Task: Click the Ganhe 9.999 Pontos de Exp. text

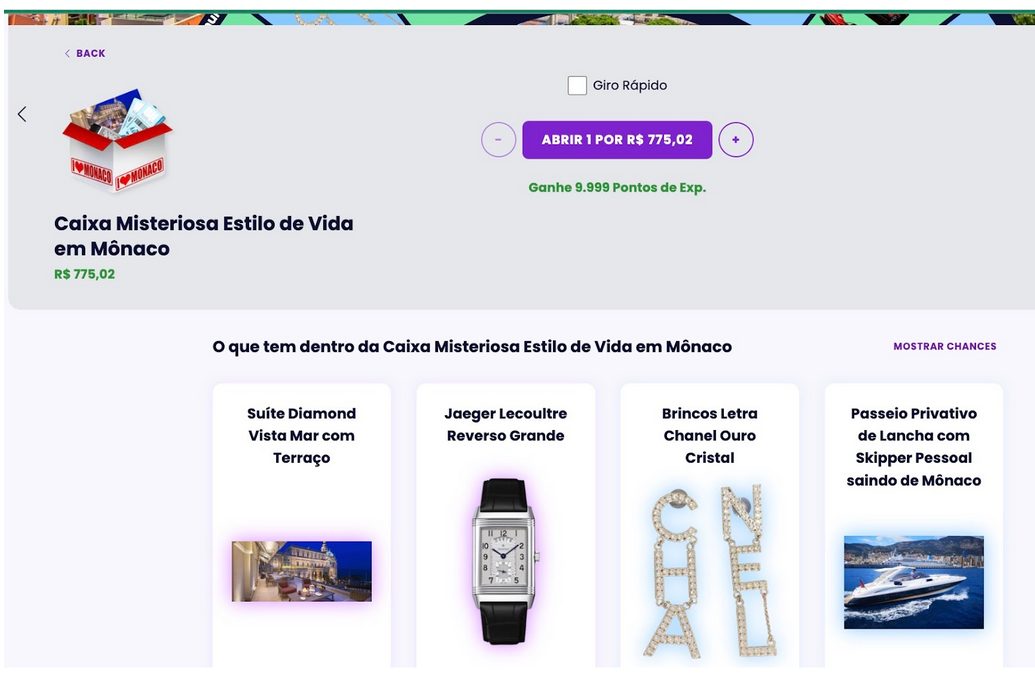Action: coord(617,187)
